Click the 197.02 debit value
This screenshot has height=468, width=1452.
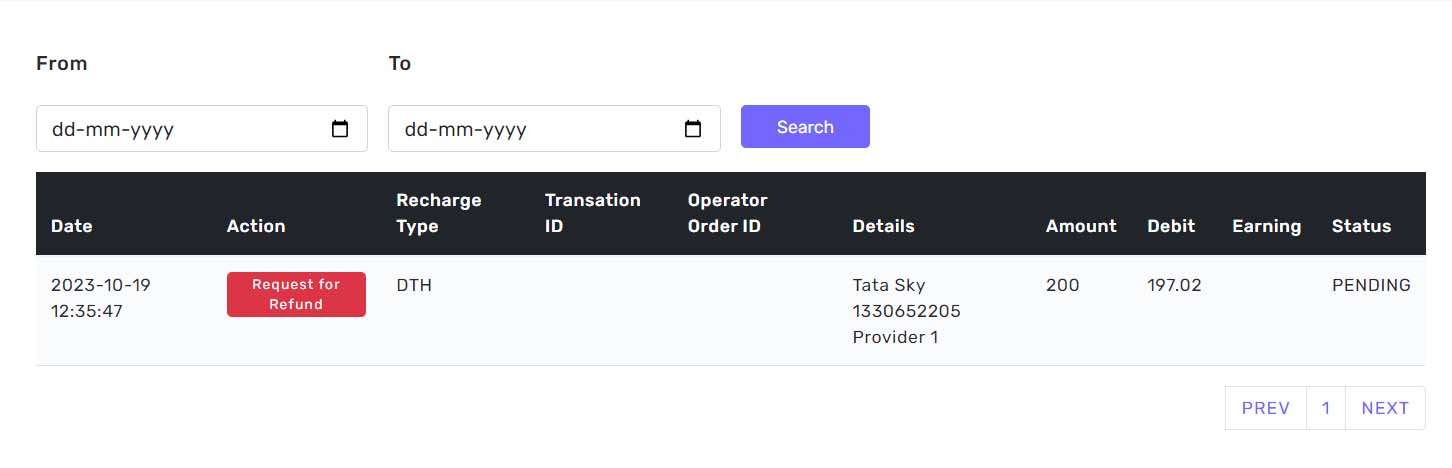pyautogui.click(x=1174, y=285)
